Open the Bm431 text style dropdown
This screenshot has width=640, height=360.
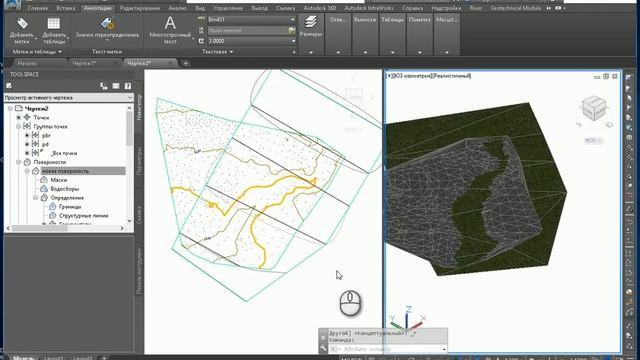[x=293, y=19]
